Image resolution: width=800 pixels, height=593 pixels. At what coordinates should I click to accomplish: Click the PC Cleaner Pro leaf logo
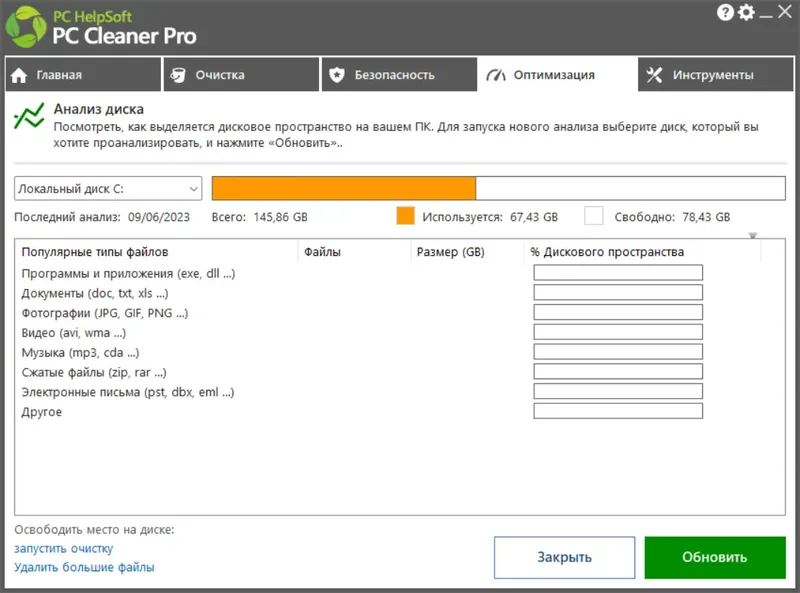click(x=26, y=28)
